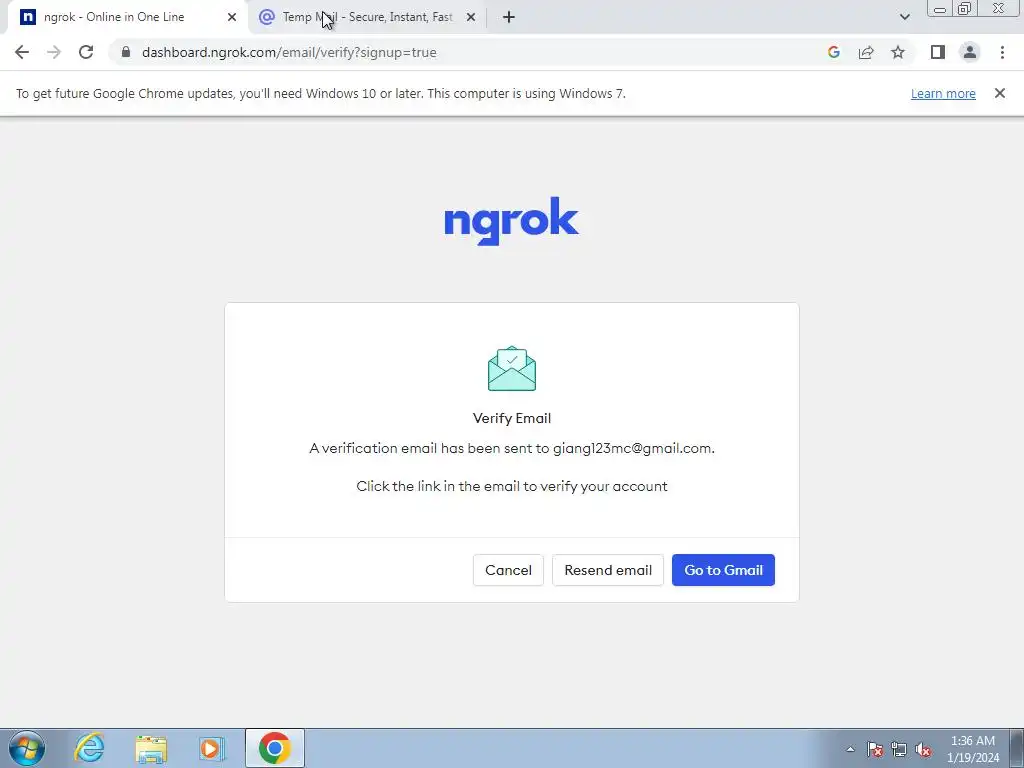Switch to the Temp Mail tab

click(x=368, y=17)
